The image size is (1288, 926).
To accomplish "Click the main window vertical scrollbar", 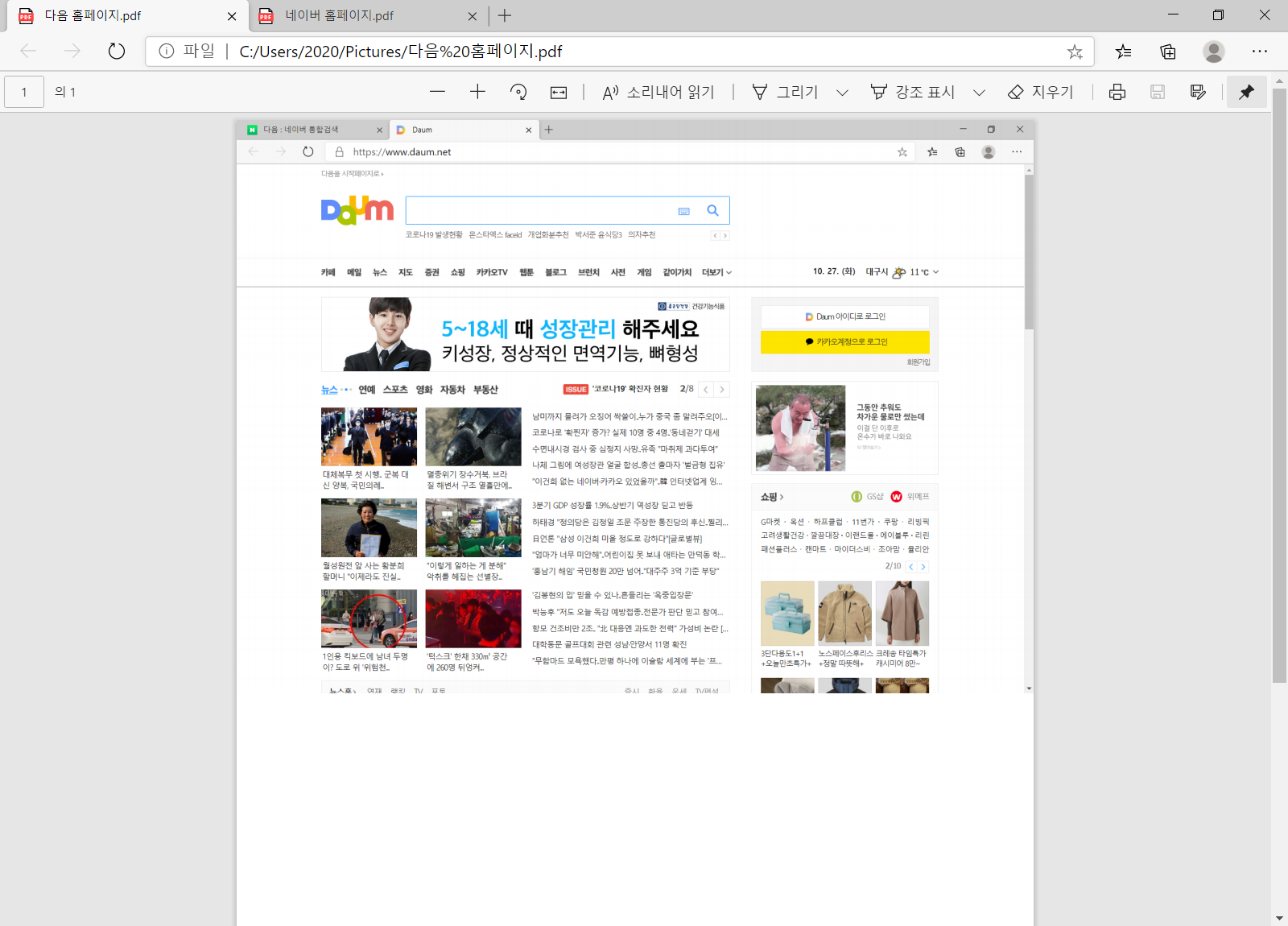I will point(1279,385).
